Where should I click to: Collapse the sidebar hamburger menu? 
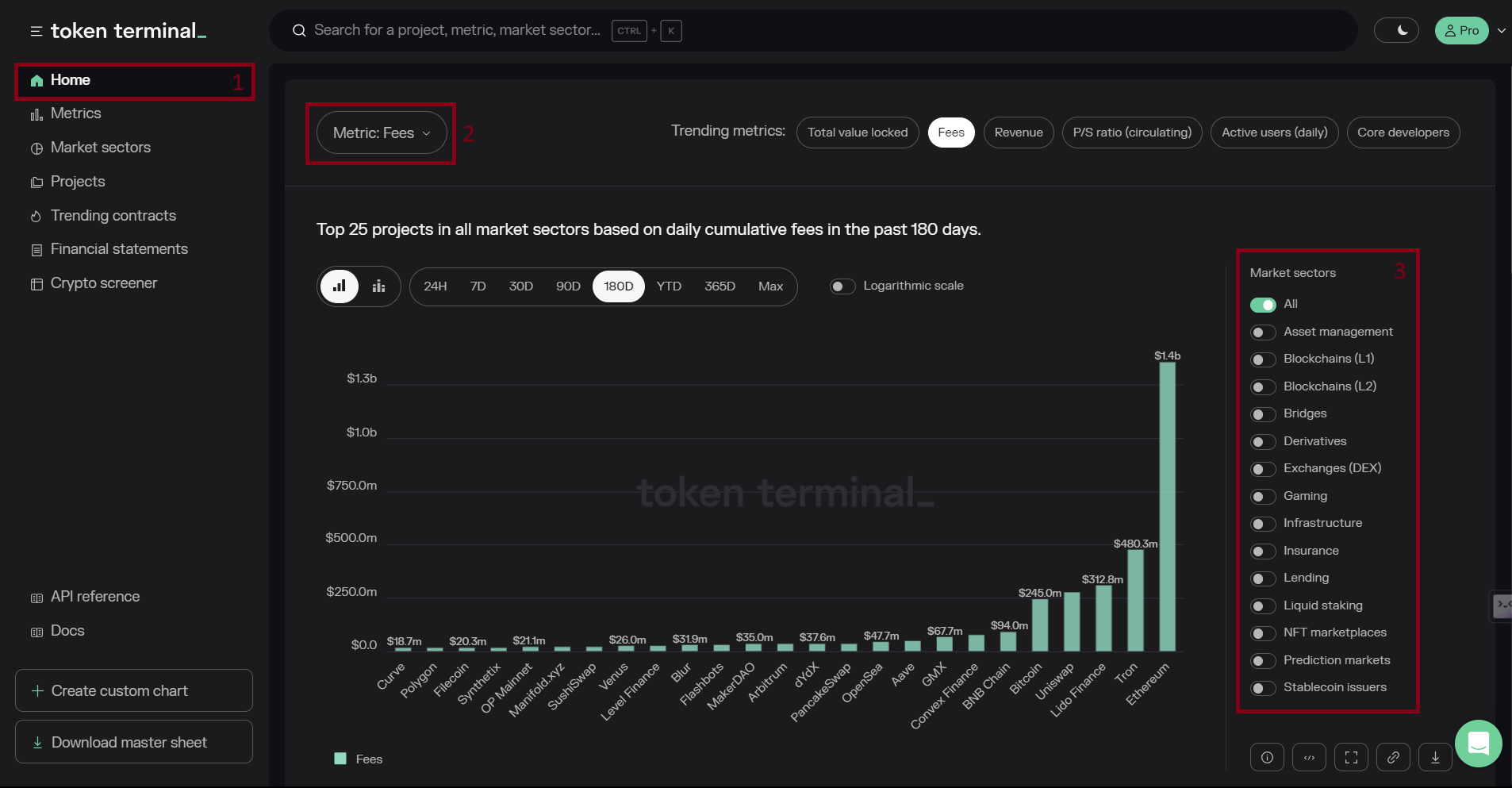pos(36,32)
